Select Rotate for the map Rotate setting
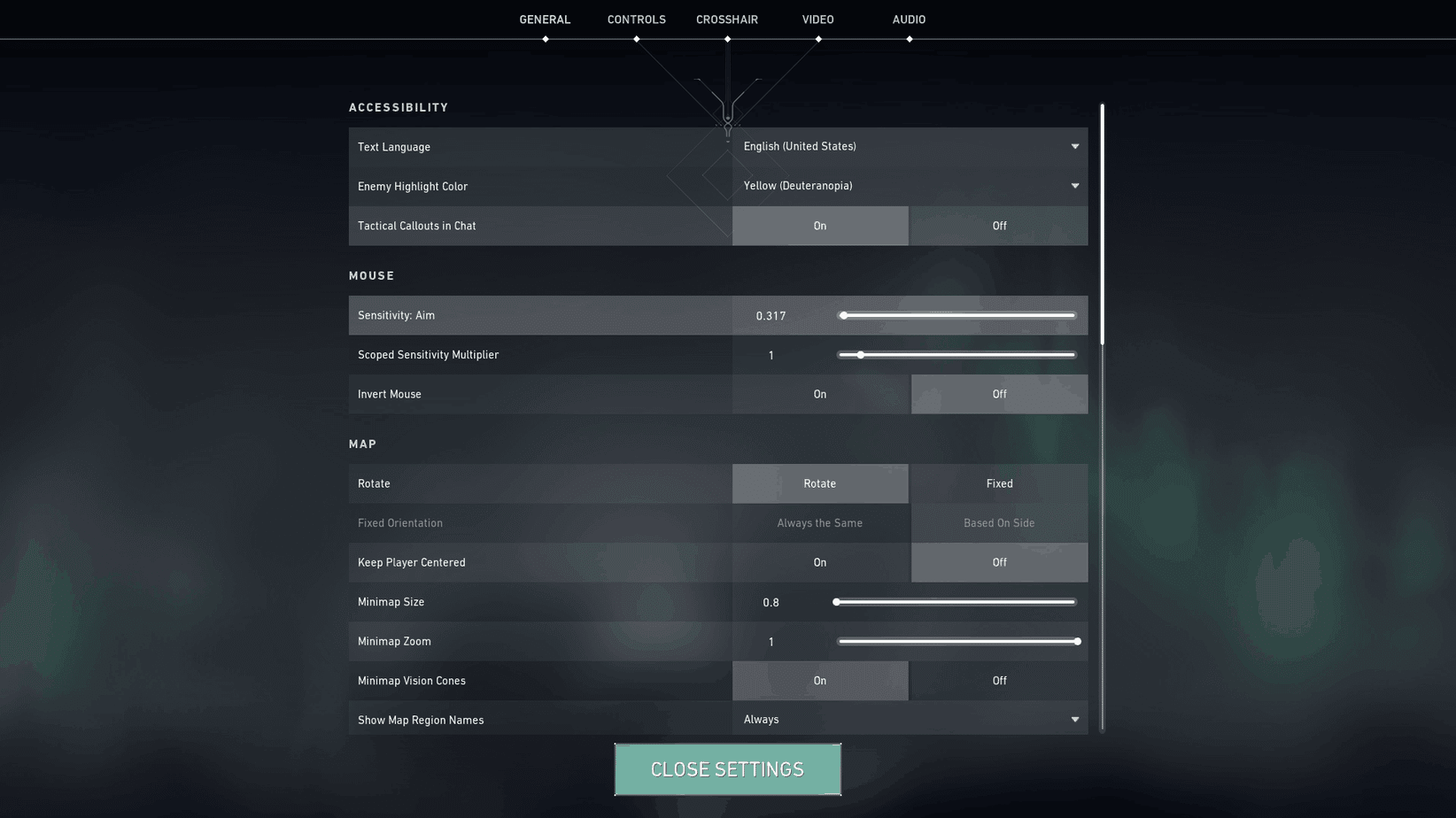The image size is (1456, 818). (820, 483)
